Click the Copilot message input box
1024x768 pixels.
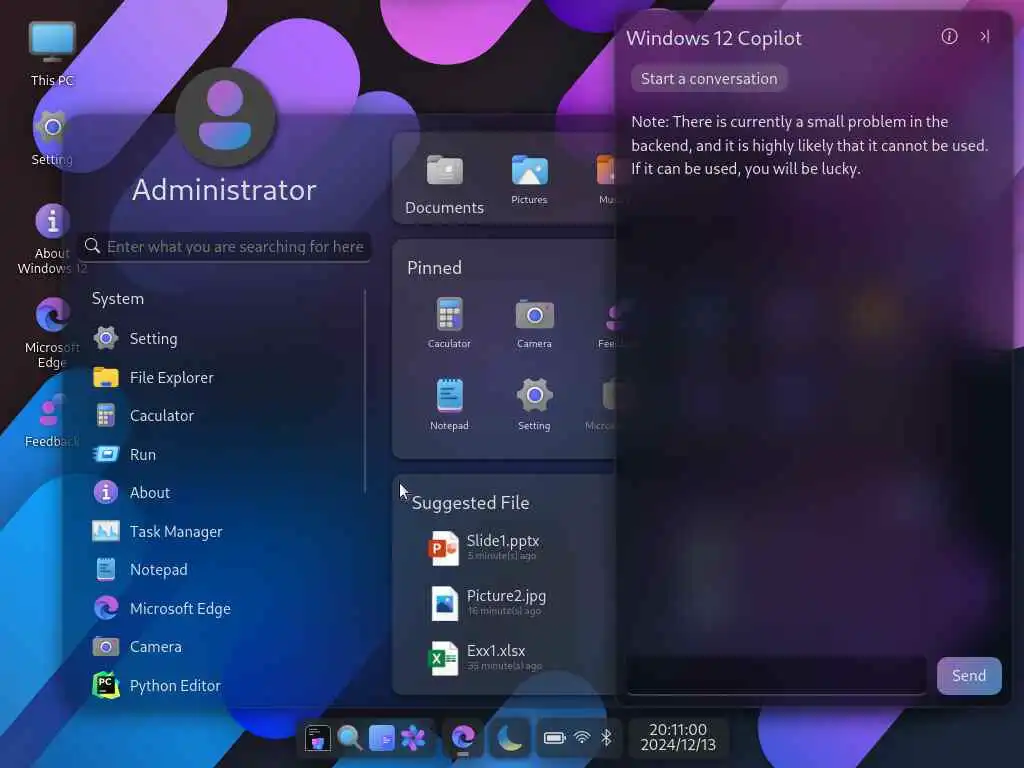(x=776, y=675)
